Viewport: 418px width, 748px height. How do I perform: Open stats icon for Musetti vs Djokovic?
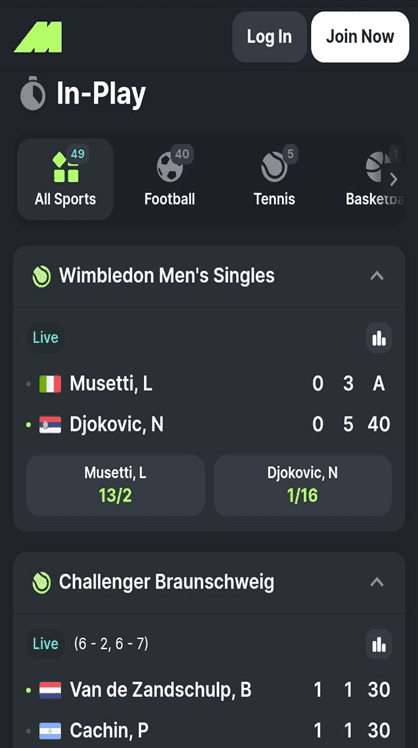379,338
